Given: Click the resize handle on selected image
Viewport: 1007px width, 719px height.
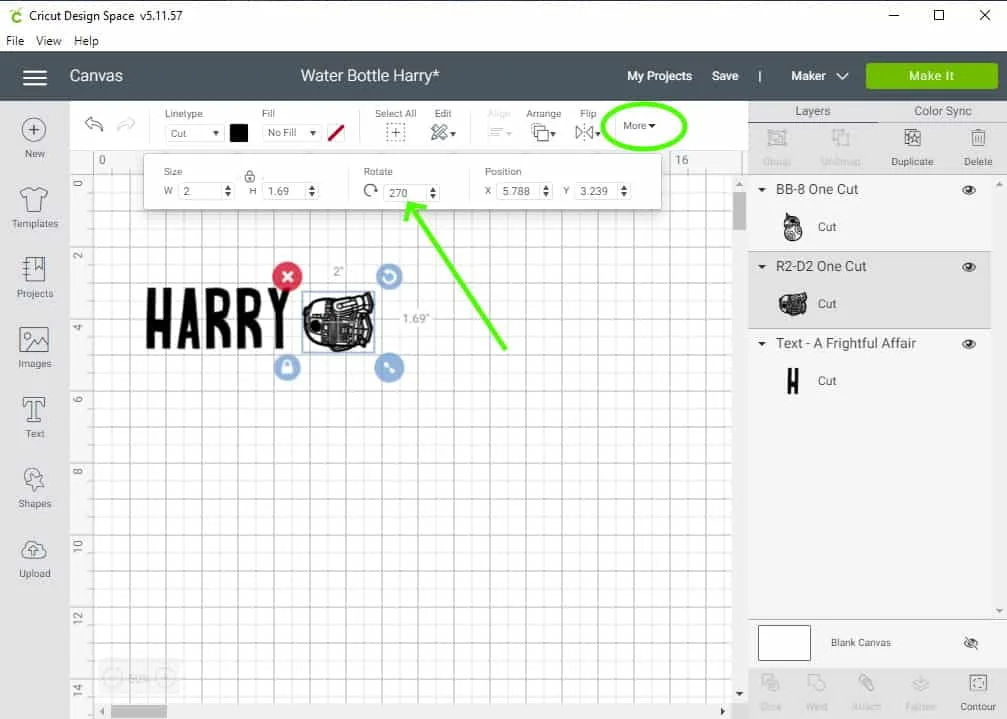Looking at the screenshot, I should coord(389,367).
